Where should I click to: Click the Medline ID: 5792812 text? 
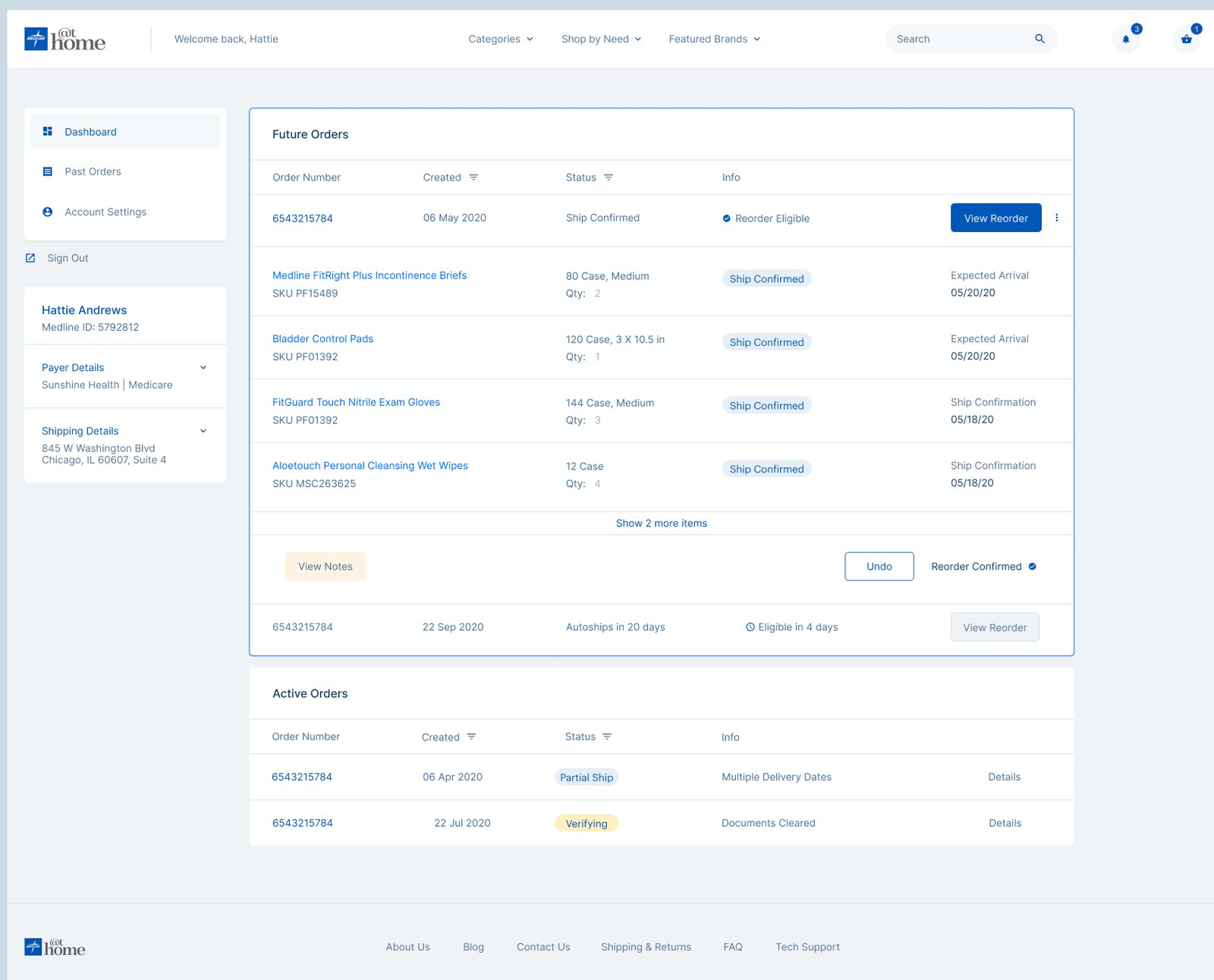pos(90,328)
